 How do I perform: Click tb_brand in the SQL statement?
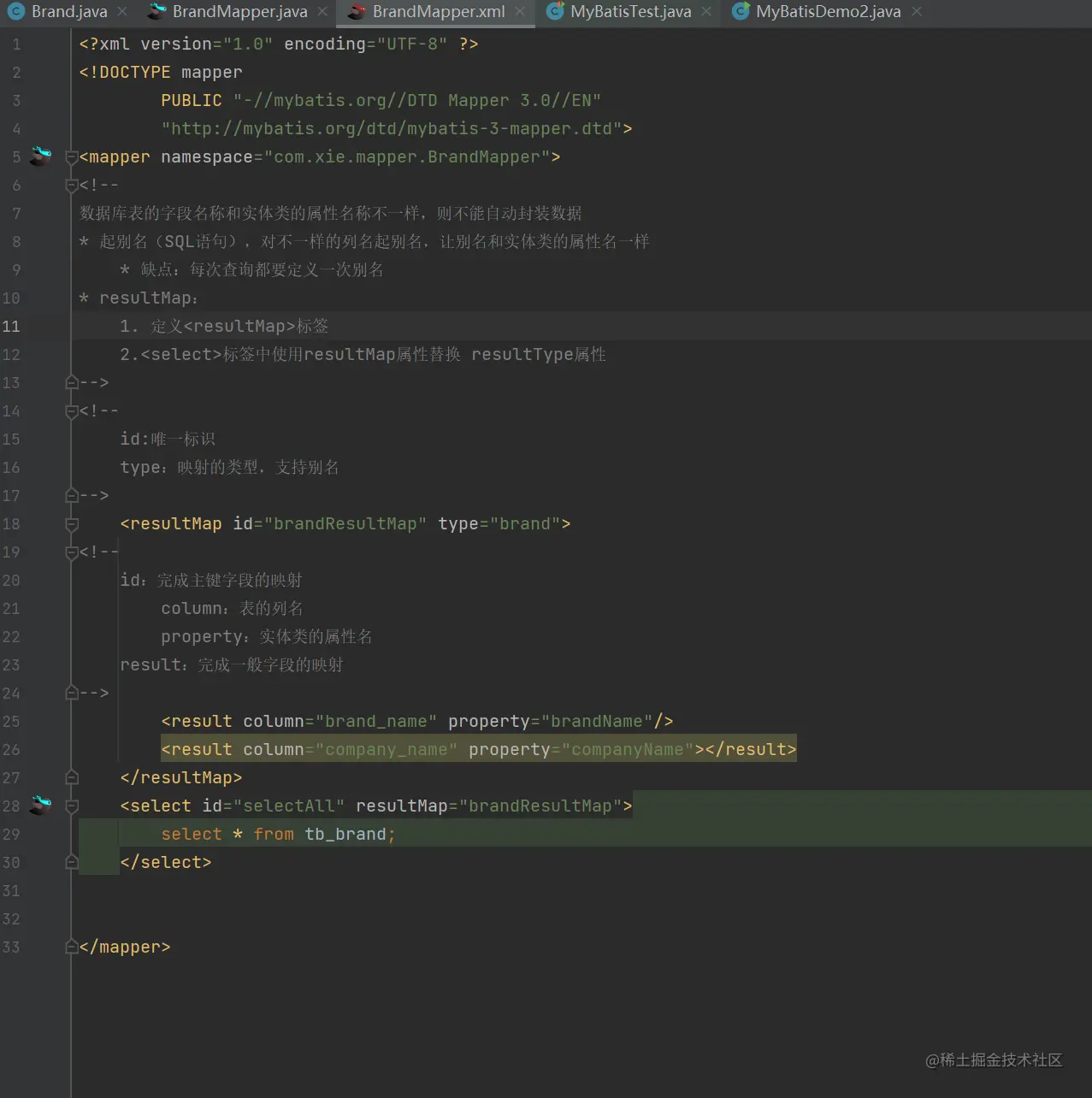345,834
